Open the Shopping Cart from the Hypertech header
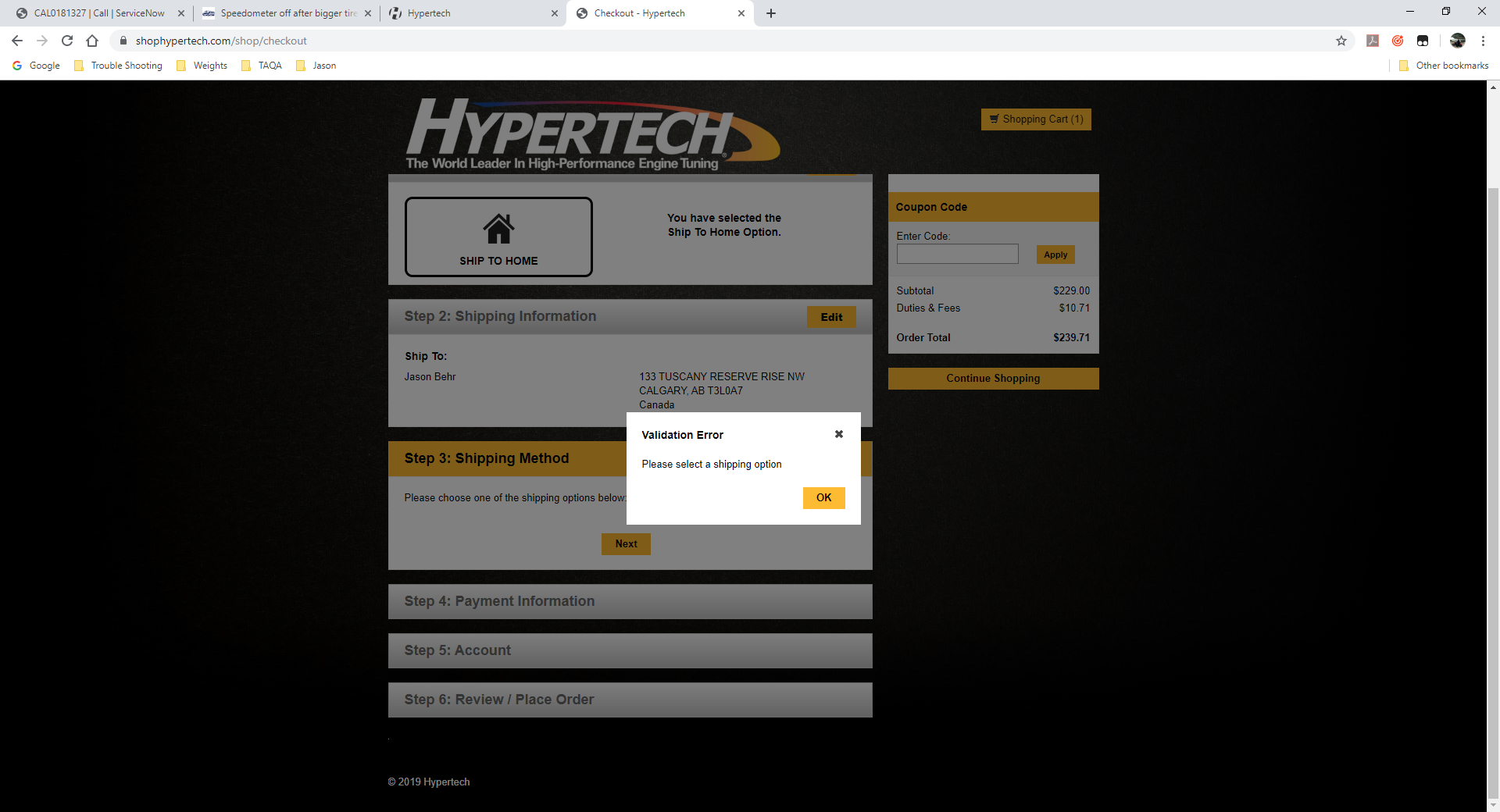 point(1035,119)
